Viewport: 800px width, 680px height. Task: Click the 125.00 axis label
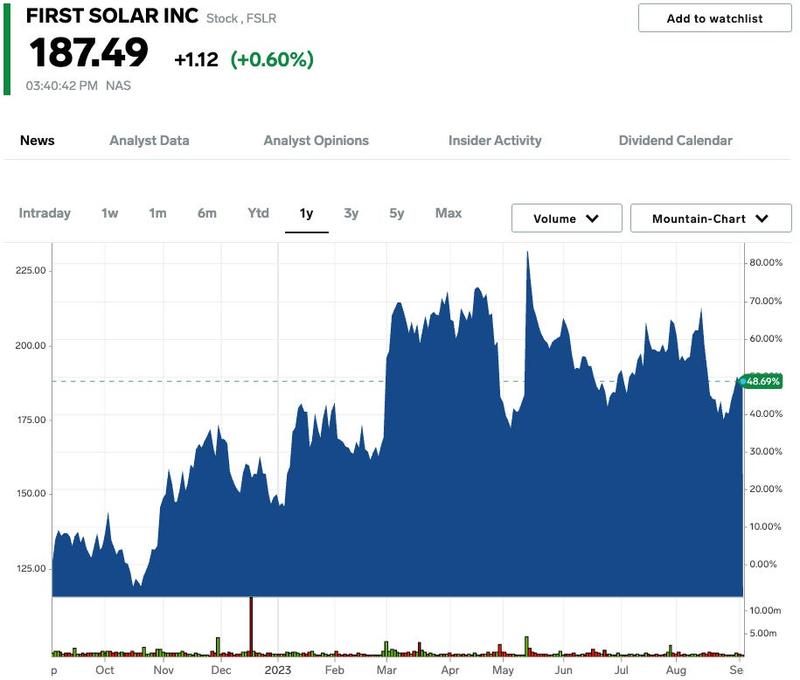tap(31, 568)
